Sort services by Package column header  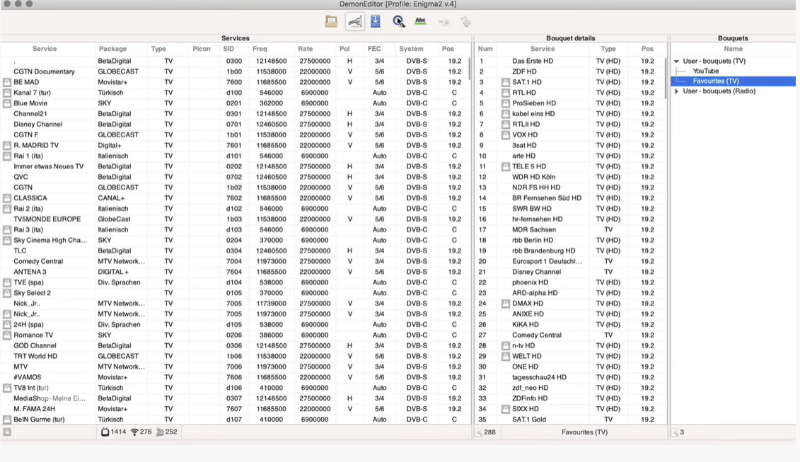pos(113,48)
